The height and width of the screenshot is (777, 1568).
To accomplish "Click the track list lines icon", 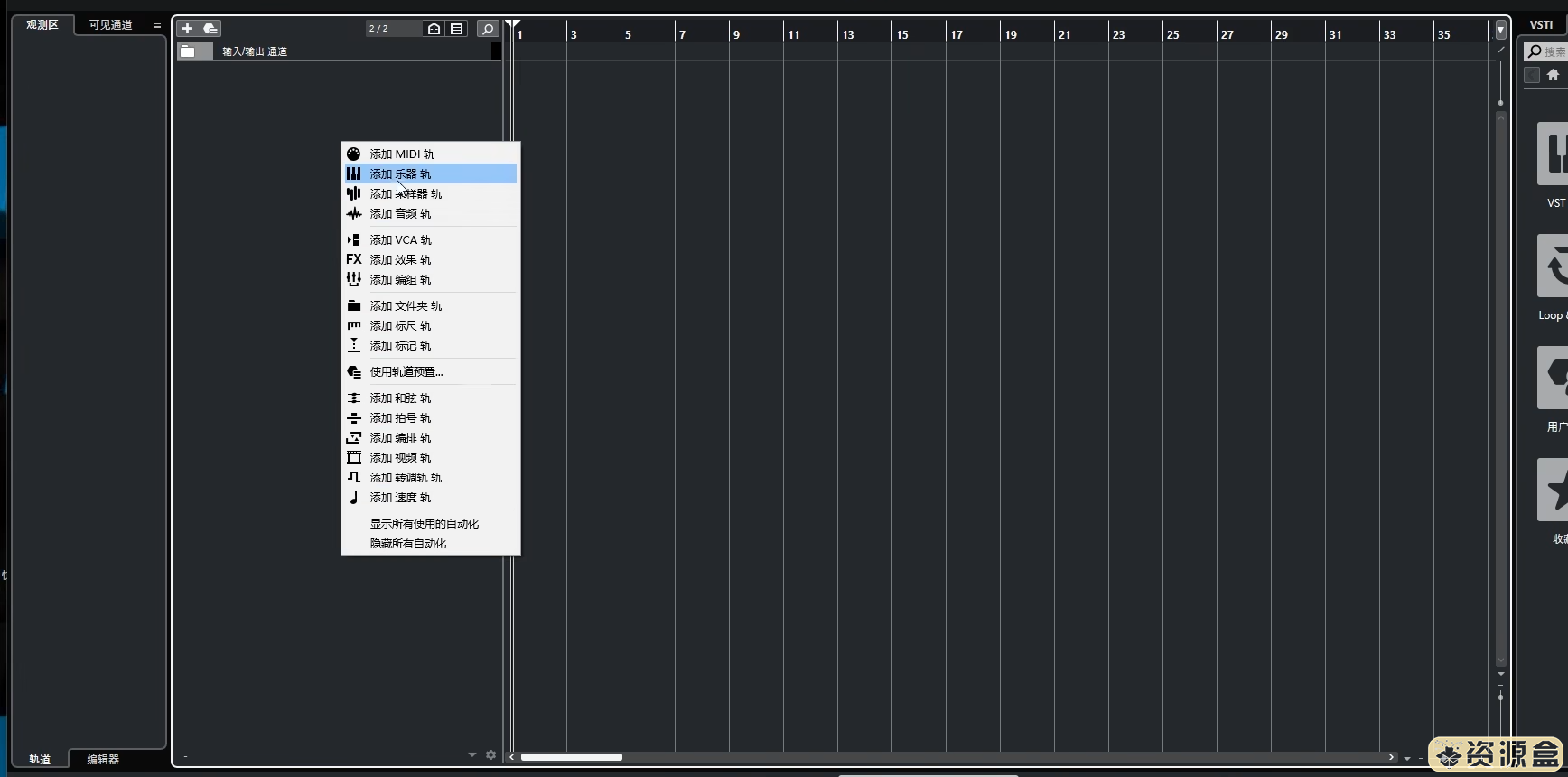I will pos(457,29).
